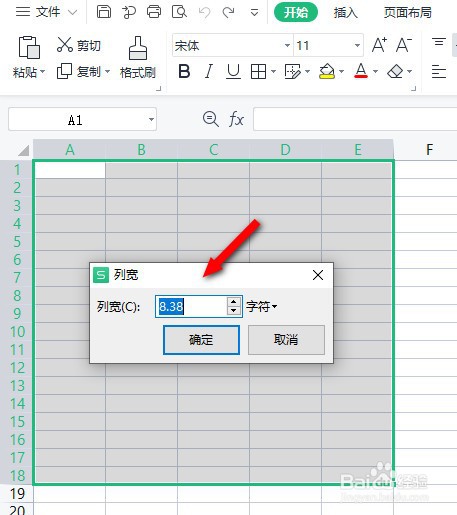Open the clipboard dialog launcher
Viewport: 457px width, 515px height.
(x=159, y=88)
